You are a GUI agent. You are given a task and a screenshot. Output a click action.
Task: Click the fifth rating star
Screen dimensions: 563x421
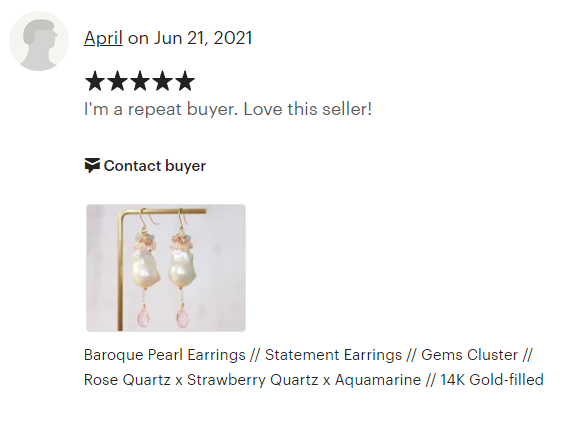(185, 81)
